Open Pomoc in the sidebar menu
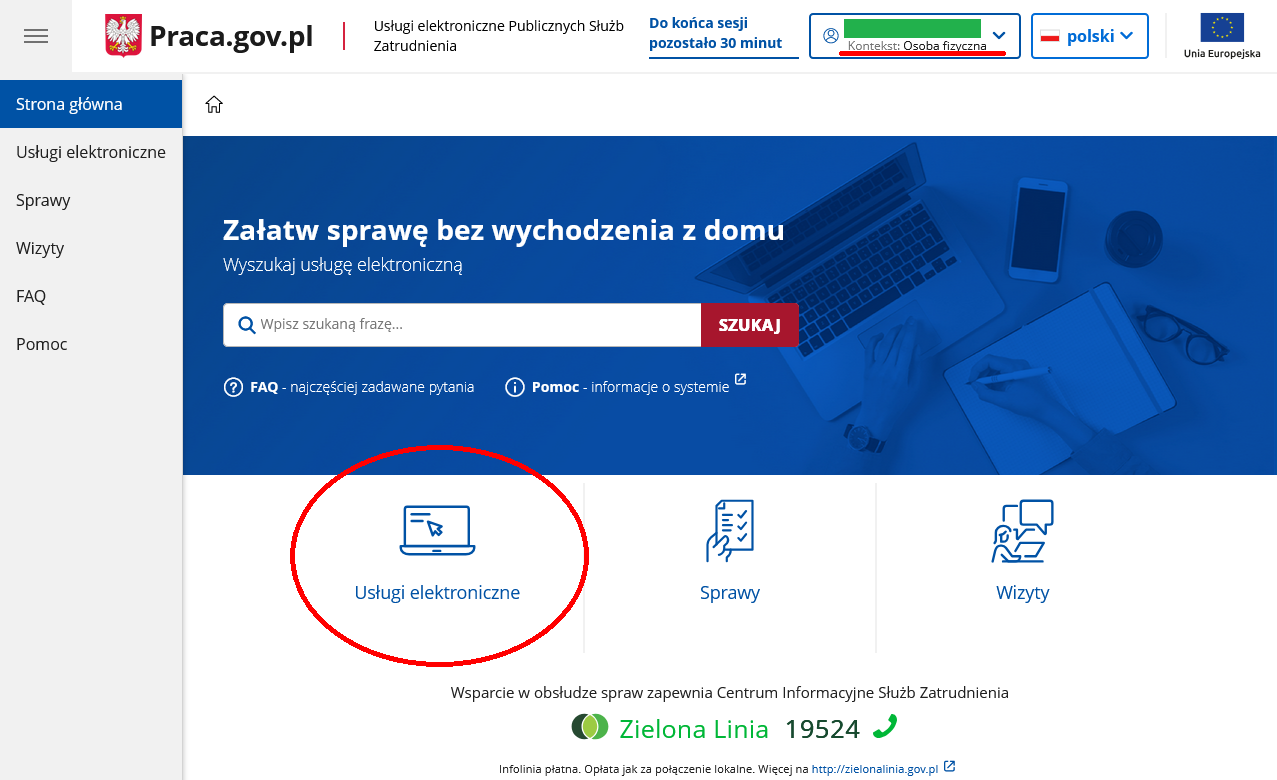This screenshot has width=1277, height=780. pyautogui.click(x=42, y=344)
